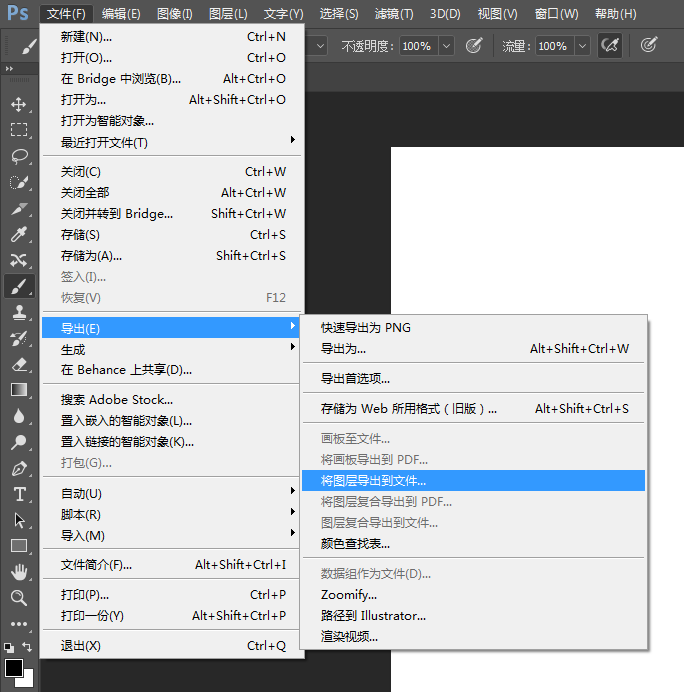Choose Color Lookup Tables (颜色查找表)
This screenshot has height=692, width=684.
coord(473,544)
